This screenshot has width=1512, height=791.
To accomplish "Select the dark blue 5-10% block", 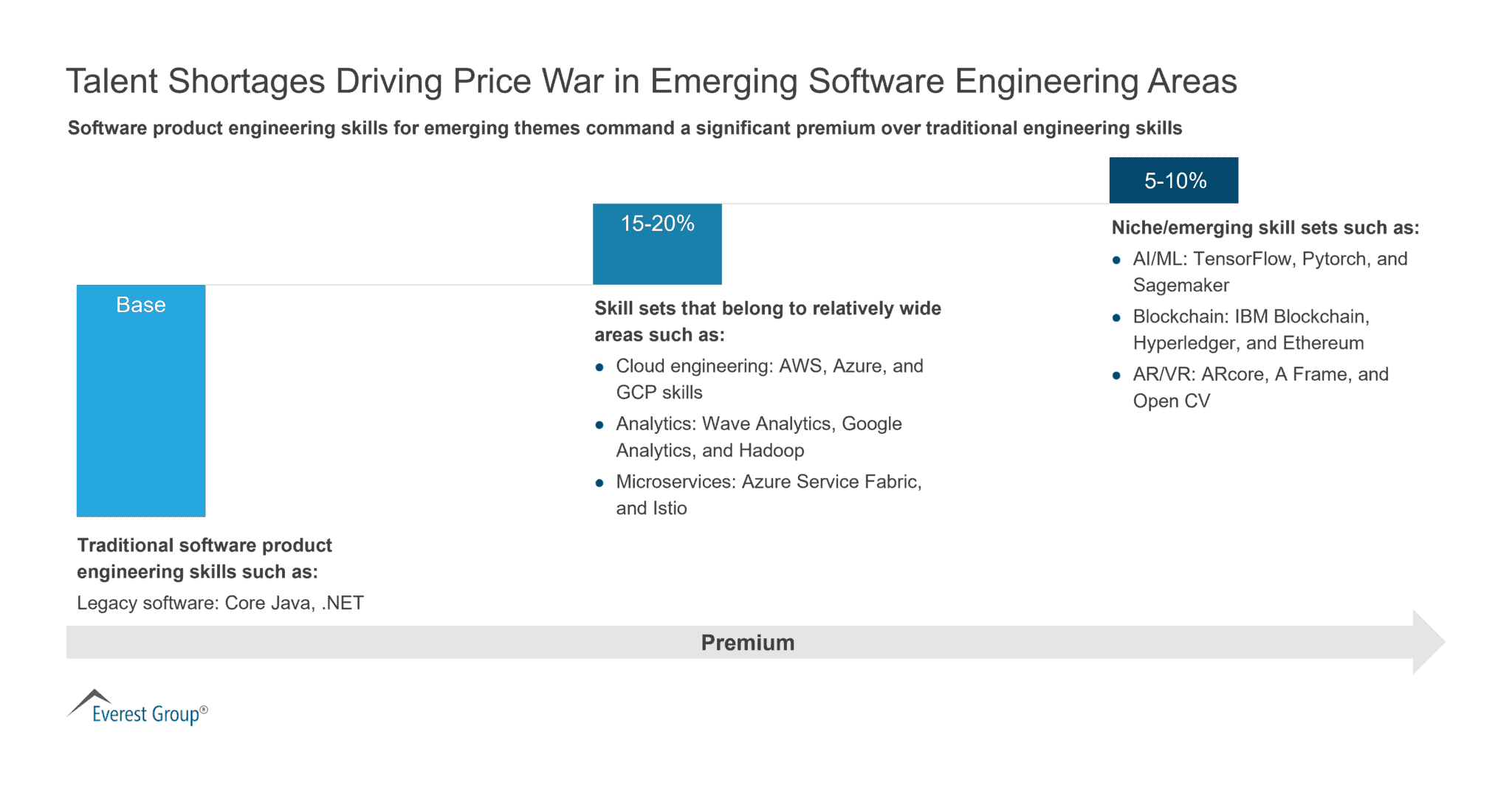I will [x=1174, y=180].
